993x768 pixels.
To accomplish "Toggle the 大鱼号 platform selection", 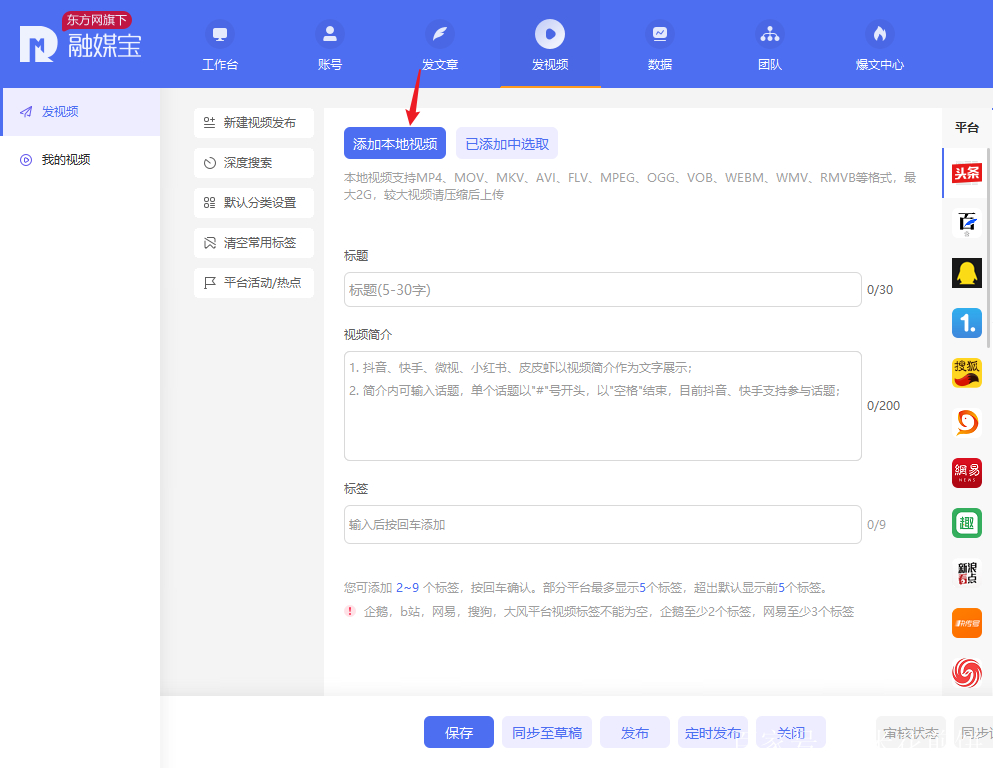I will [966, 422].
